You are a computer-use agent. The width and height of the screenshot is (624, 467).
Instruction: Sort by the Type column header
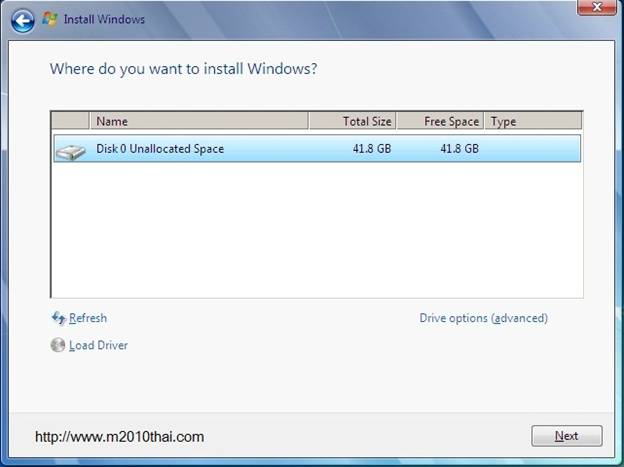(x=533, y=121)
